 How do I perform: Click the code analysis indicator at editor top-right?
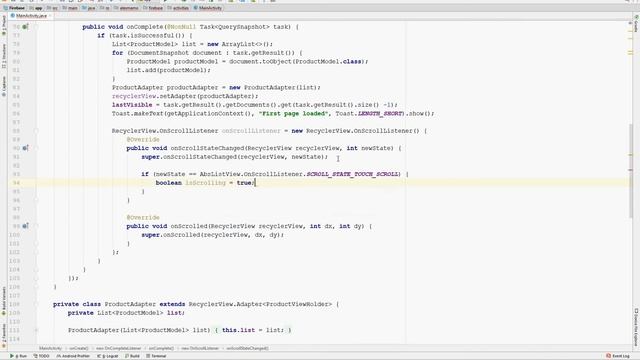[631, 22]
